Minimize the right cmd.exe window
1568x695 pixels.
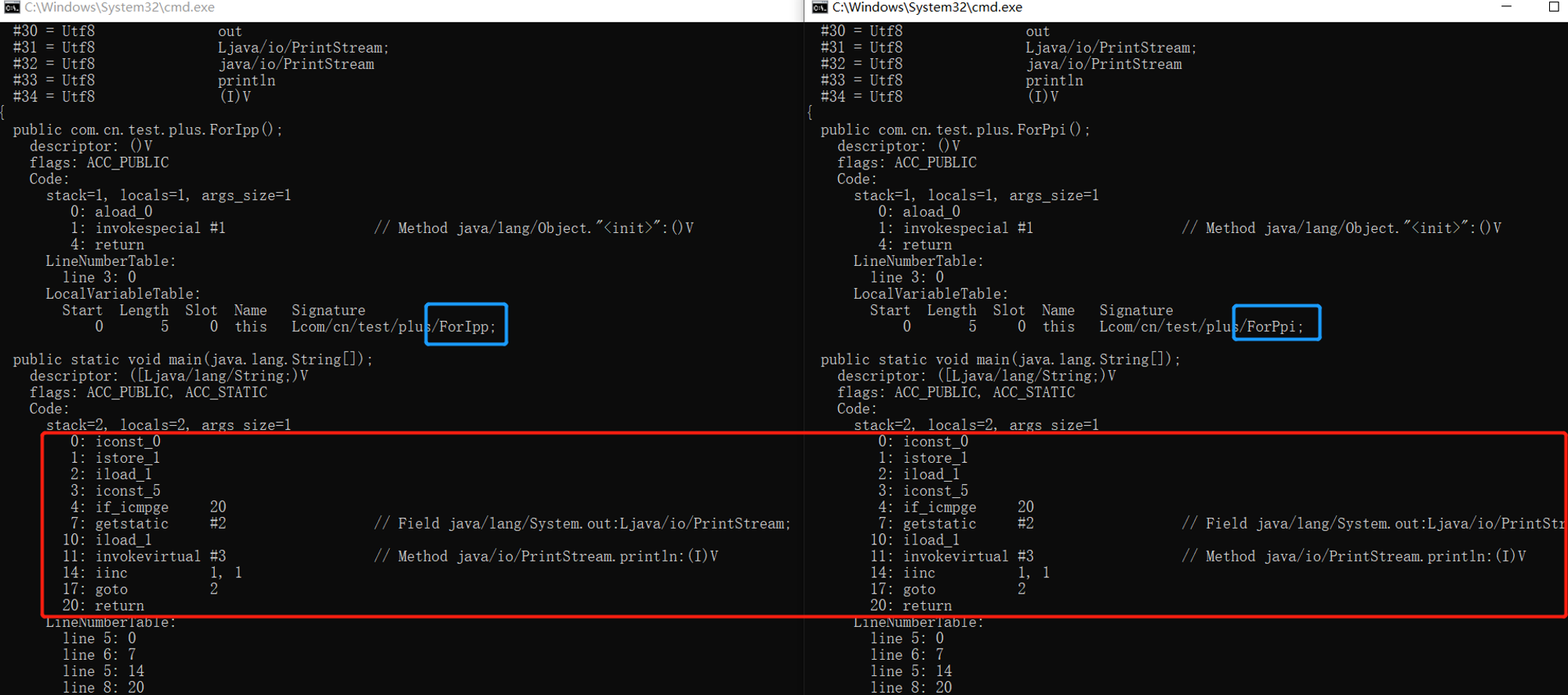coord(1506,7)
